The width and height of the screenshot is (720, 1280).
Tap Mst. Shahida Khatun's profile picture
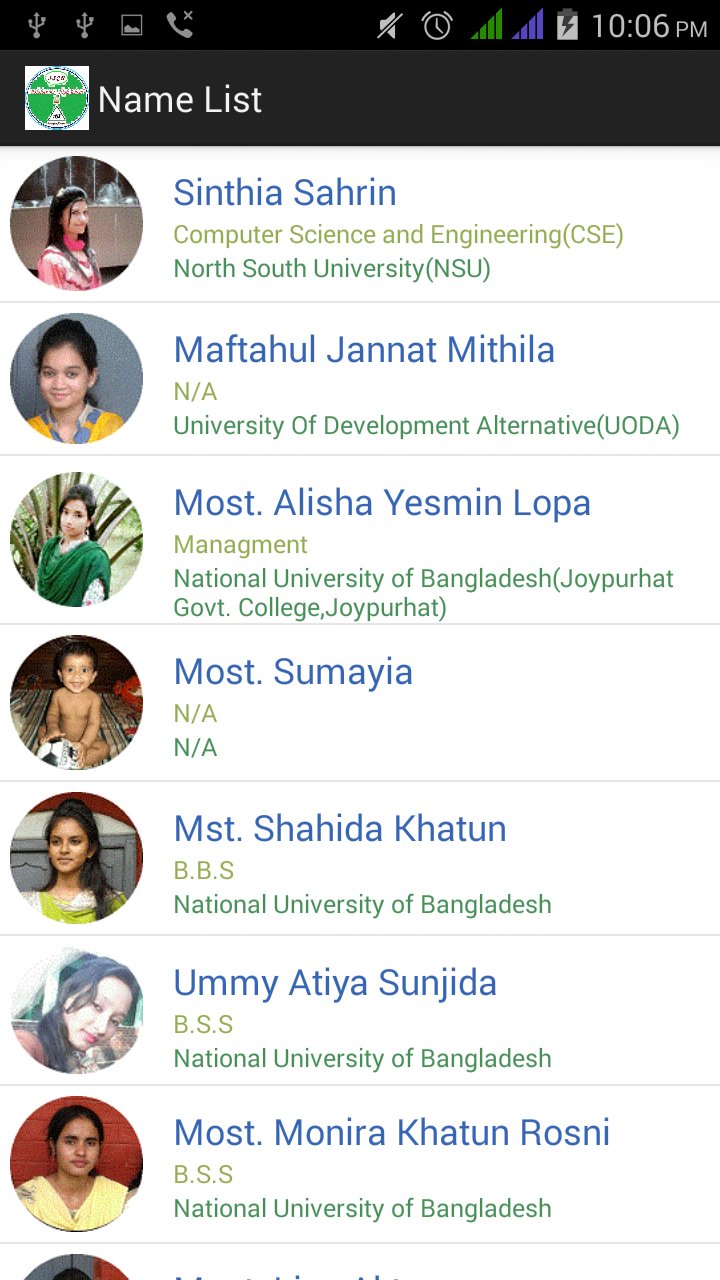76,858
